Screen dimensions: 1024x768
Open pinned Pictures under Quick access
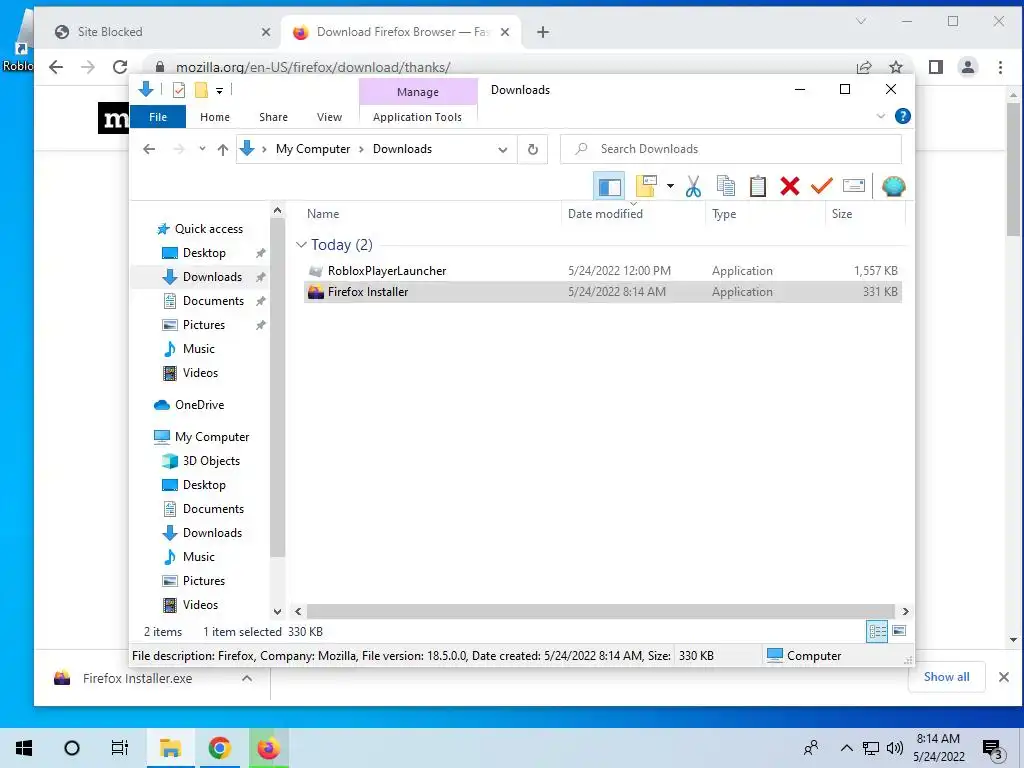pos(203,325)
